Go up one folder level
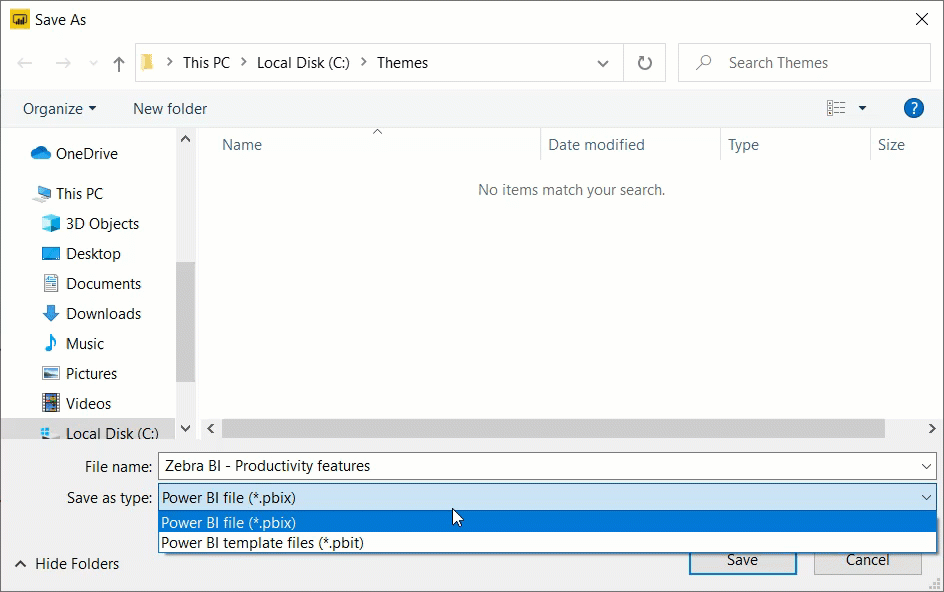 (x=119, y=63)
